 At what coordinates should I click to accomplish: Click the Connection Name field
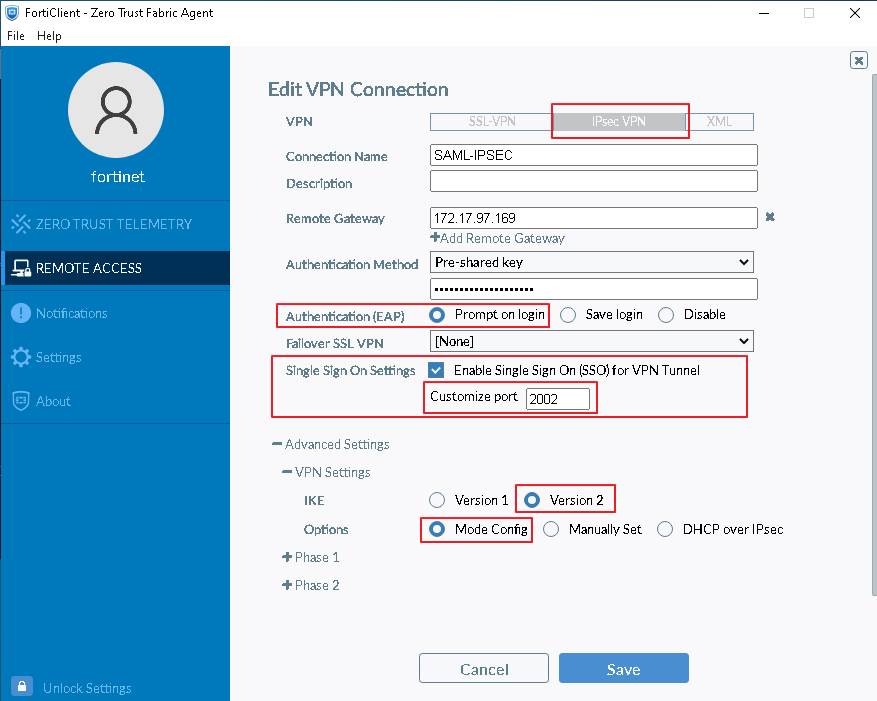(x=593, y=155)
